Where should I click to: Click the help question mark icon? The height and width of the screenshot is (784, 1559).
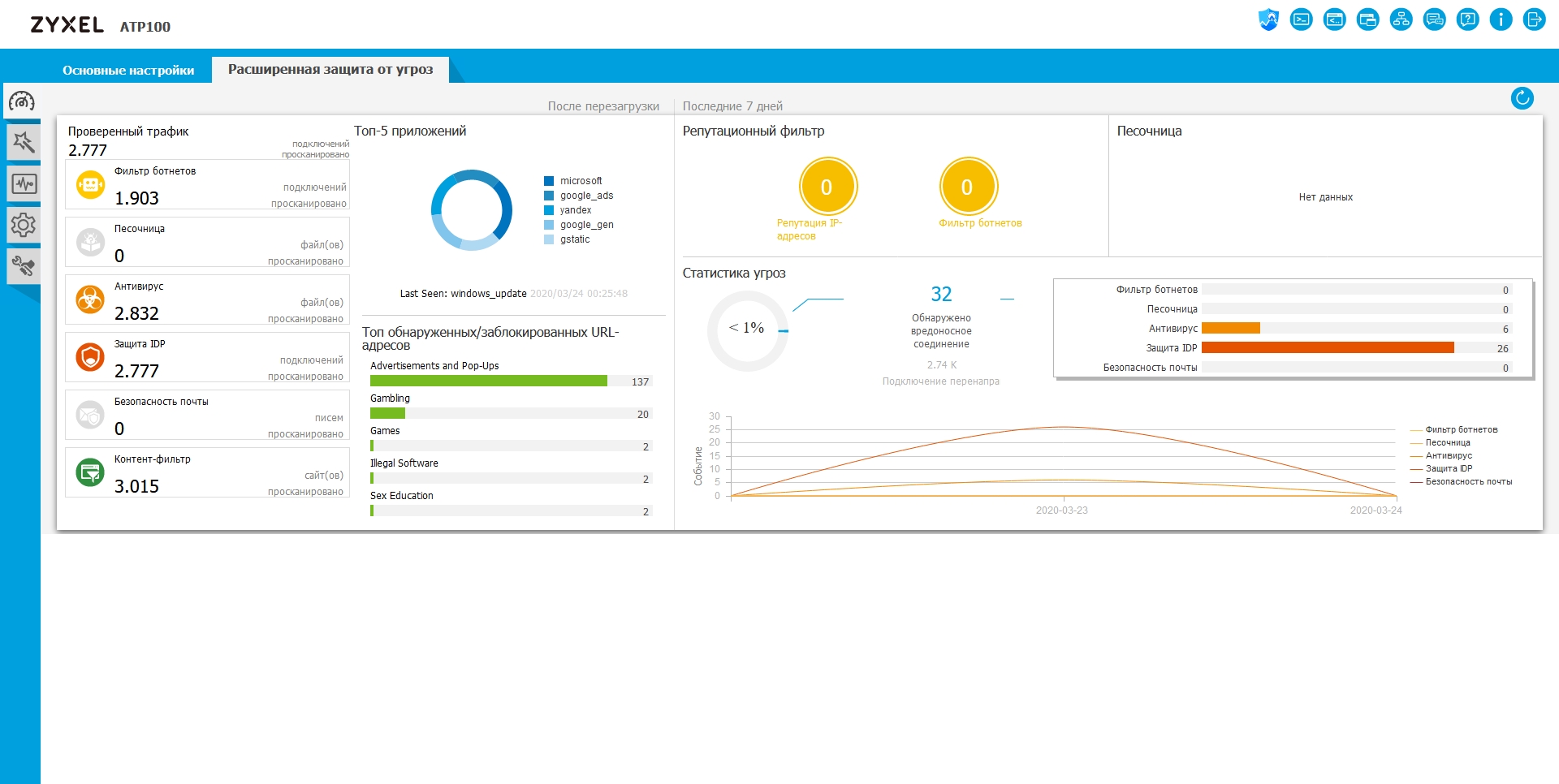tap(1468, 19)
